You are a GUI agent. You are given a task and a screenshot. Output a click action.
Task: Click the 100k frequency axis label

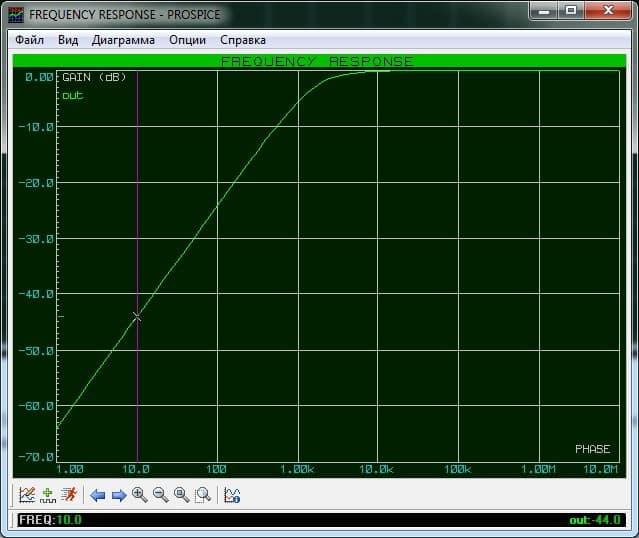pyautogui.click(x=457, y=469)
